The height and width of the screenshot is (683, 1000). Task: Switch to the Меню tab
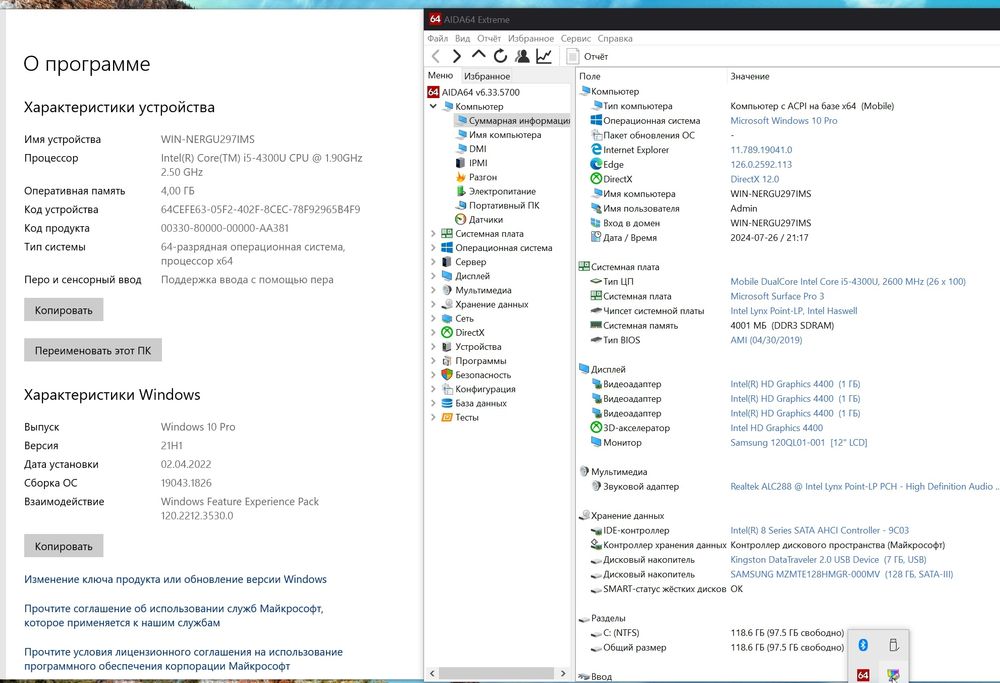point(440,75)
